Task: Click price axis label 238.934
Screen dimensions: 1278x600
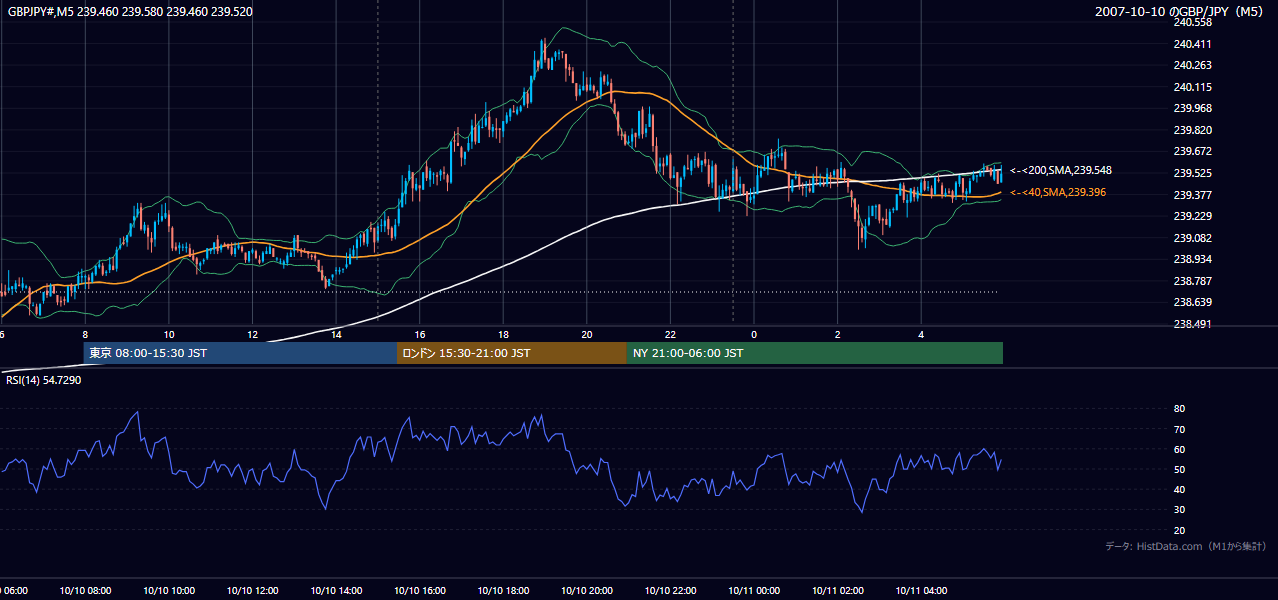Action: pos(1192,259)
